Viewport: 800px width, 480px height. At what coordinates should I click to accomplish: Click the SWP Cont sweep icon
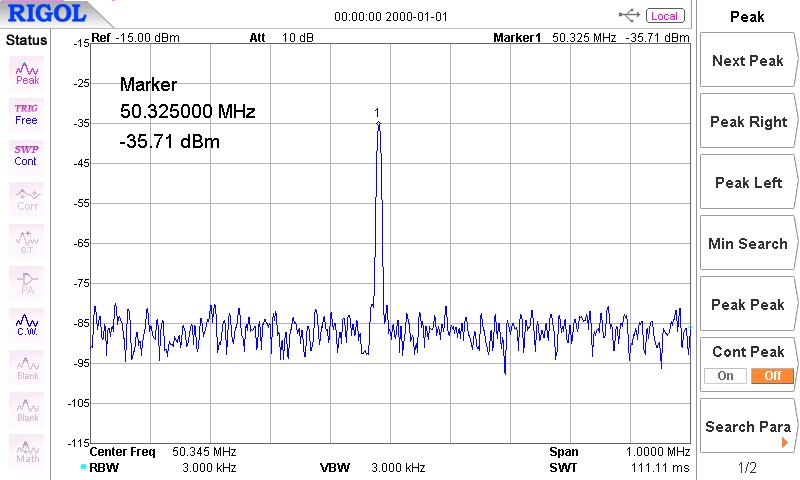click(27, 155)
